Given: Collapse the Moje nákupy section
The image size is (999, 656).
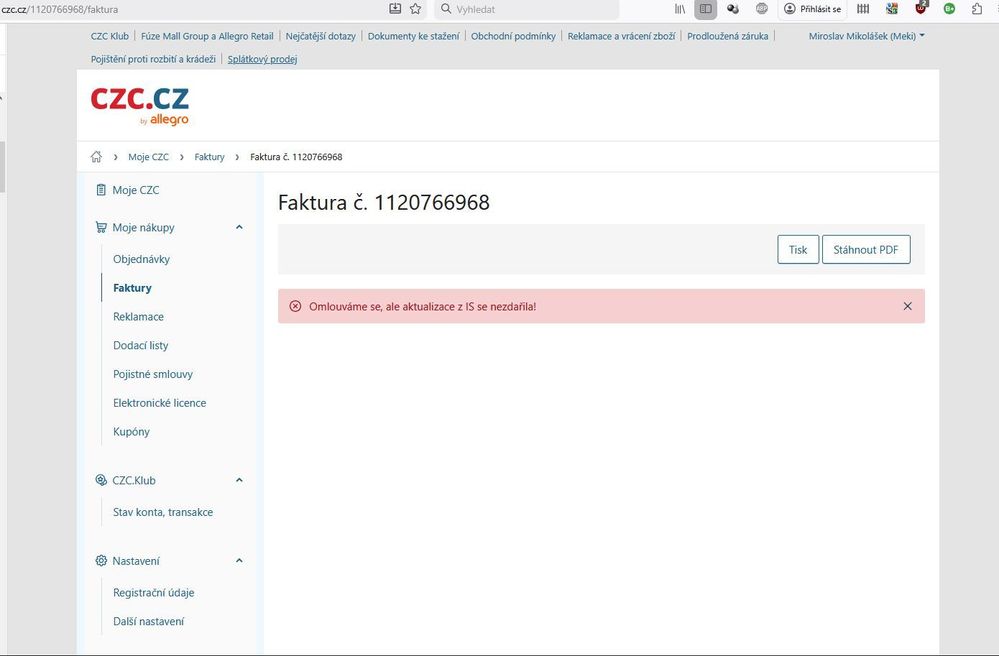Looking at the screenshot, I should pos(239,227).
